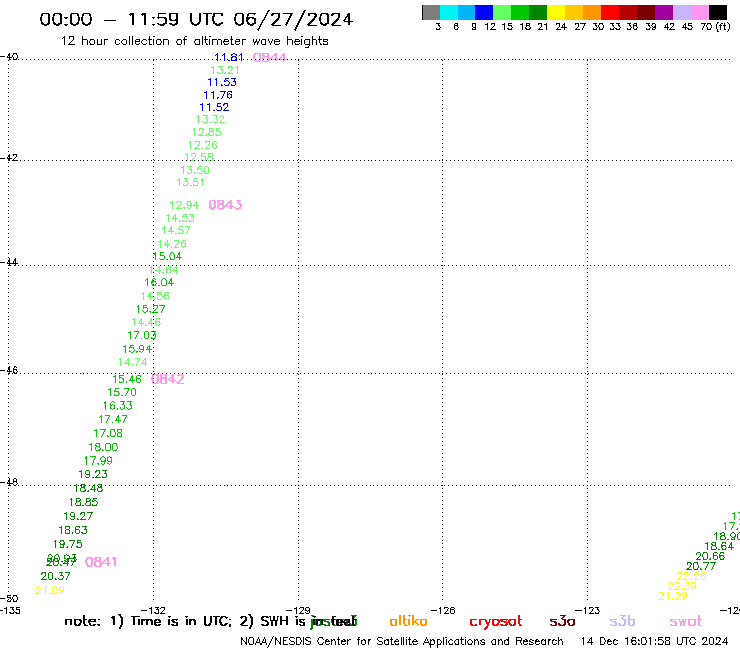Image resolution: width=740 pixels, height=650 pixels.
Task: Click the 11.76 wave height reading
Action: pos(218,95)
